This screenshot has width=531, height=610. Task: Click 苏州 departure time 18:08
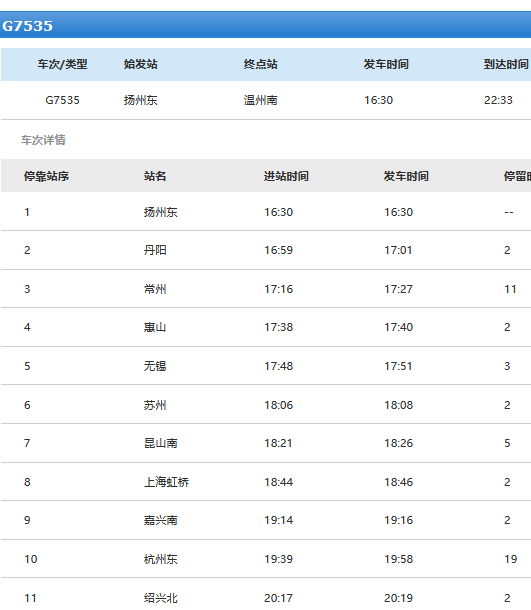[398, 405]
